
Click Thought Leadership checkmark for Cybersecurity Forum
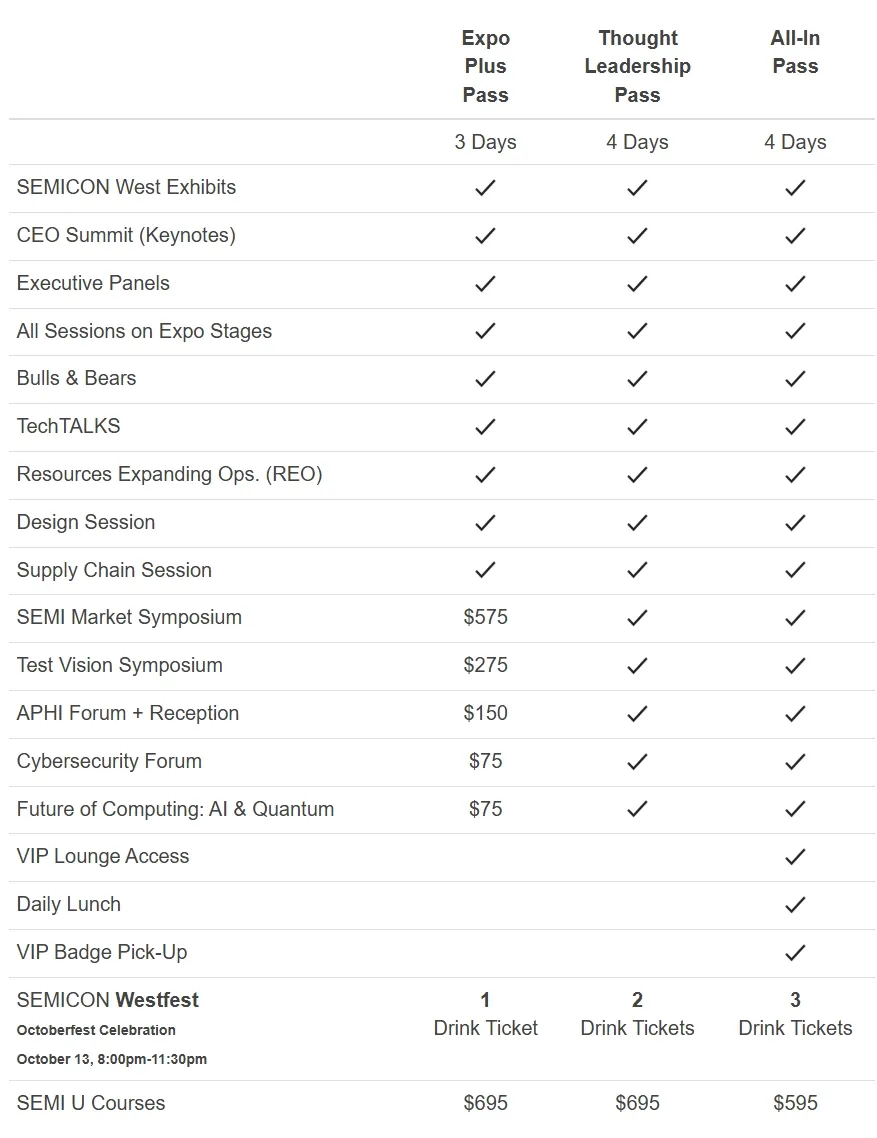(x=637, y=761)
